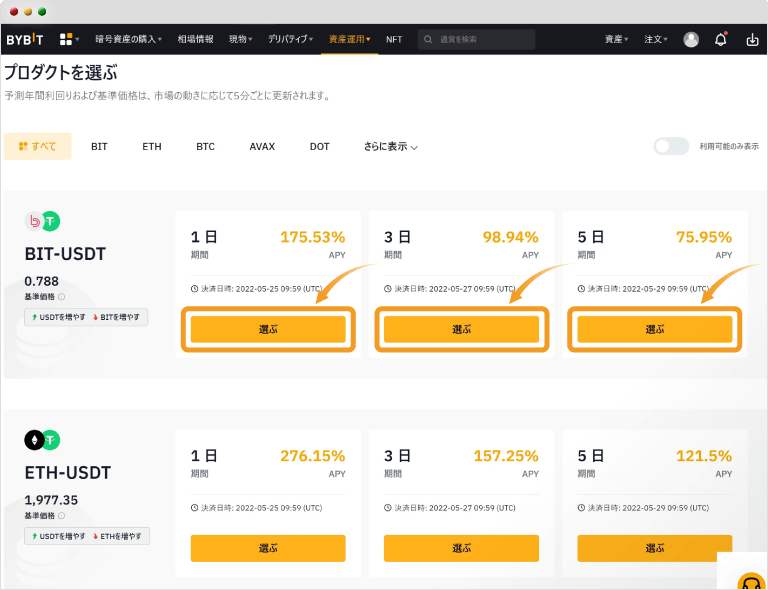Click the download app icon
Image resolution: width=768 pixels, height=590 pixels.
click(x=752, y=39)
